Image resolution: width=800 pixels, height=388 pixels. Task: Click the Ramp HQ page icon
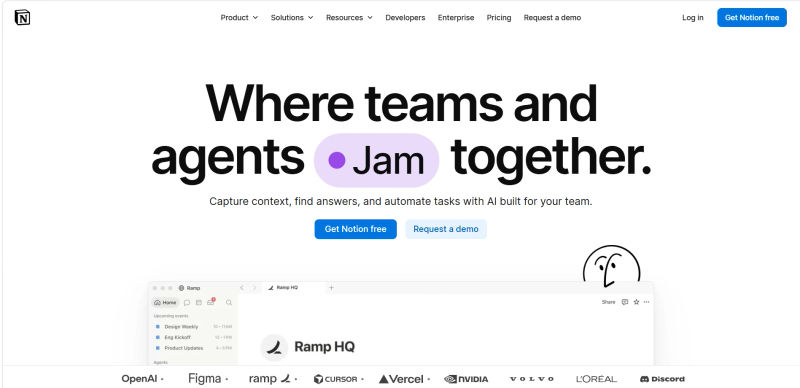[274, 347]
